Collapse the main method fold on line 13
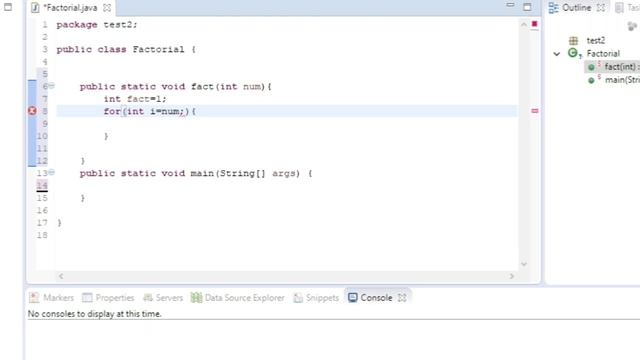This screenshot has width=640, height=360. [x=52, y=173]
